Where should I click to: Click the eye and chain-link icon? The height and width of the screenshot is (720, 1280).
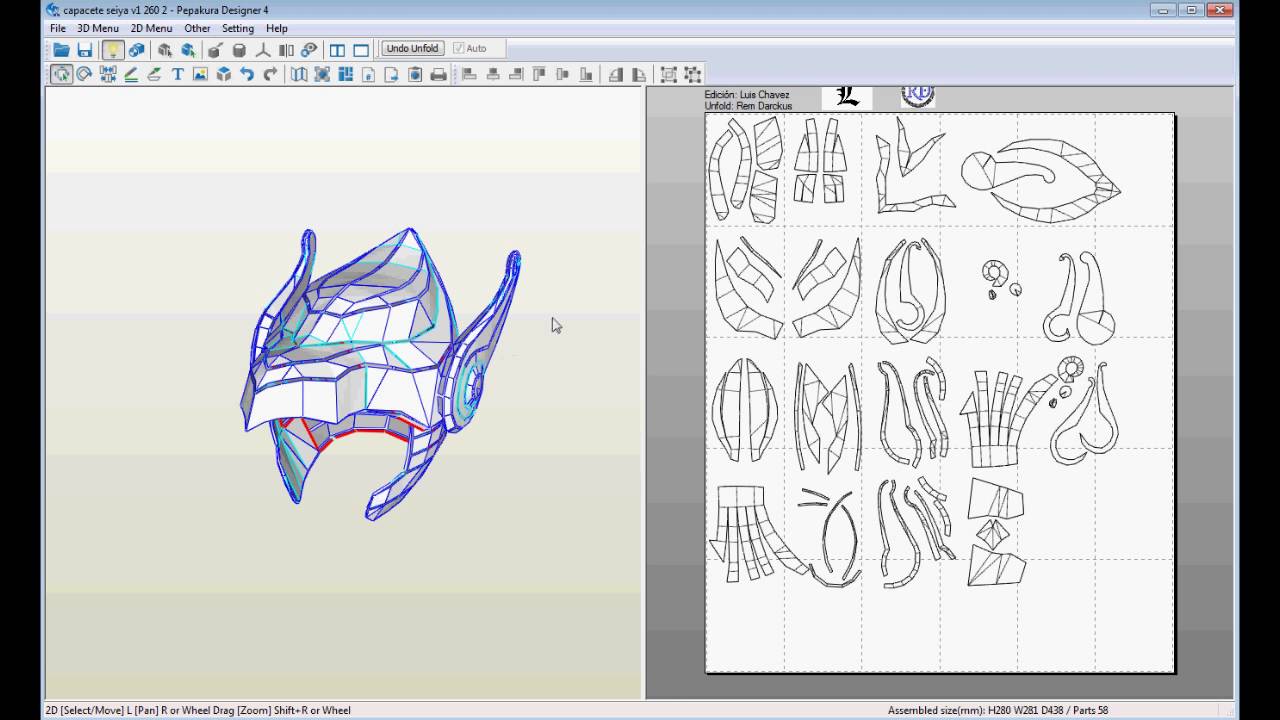pos(309,49)
